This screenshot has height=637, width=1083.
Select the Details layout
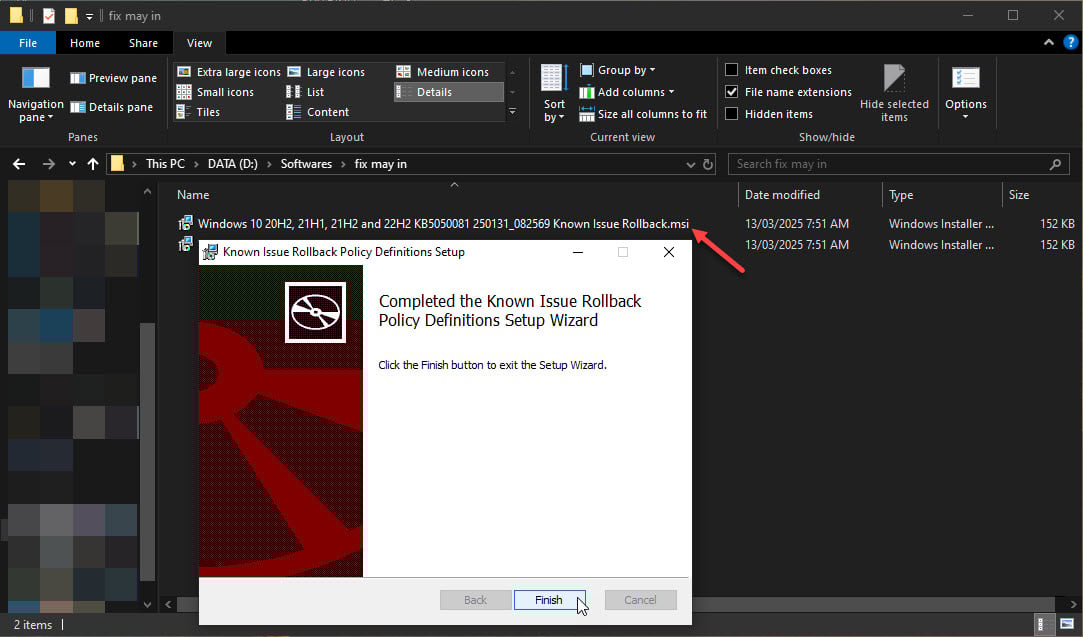point(448,92)
